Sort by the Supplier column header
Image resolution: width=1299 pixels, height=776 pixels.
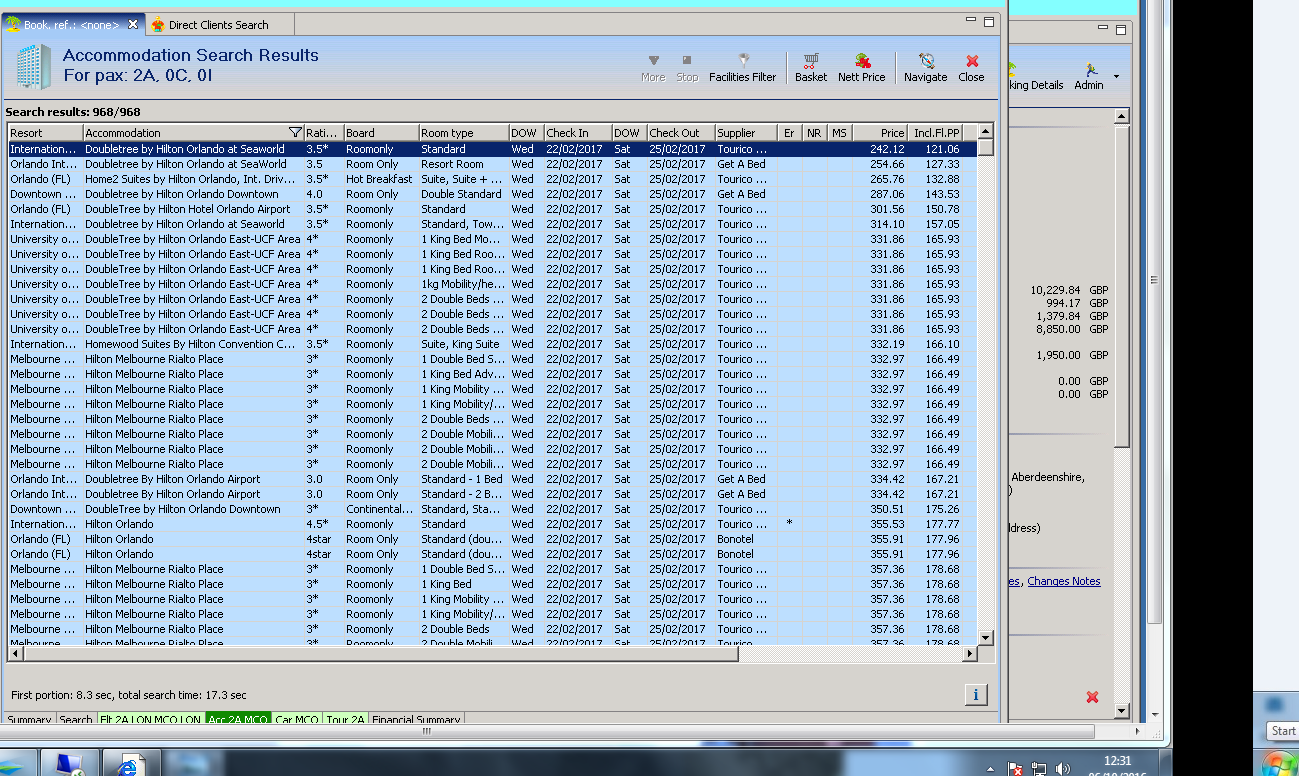coord(745,133)
